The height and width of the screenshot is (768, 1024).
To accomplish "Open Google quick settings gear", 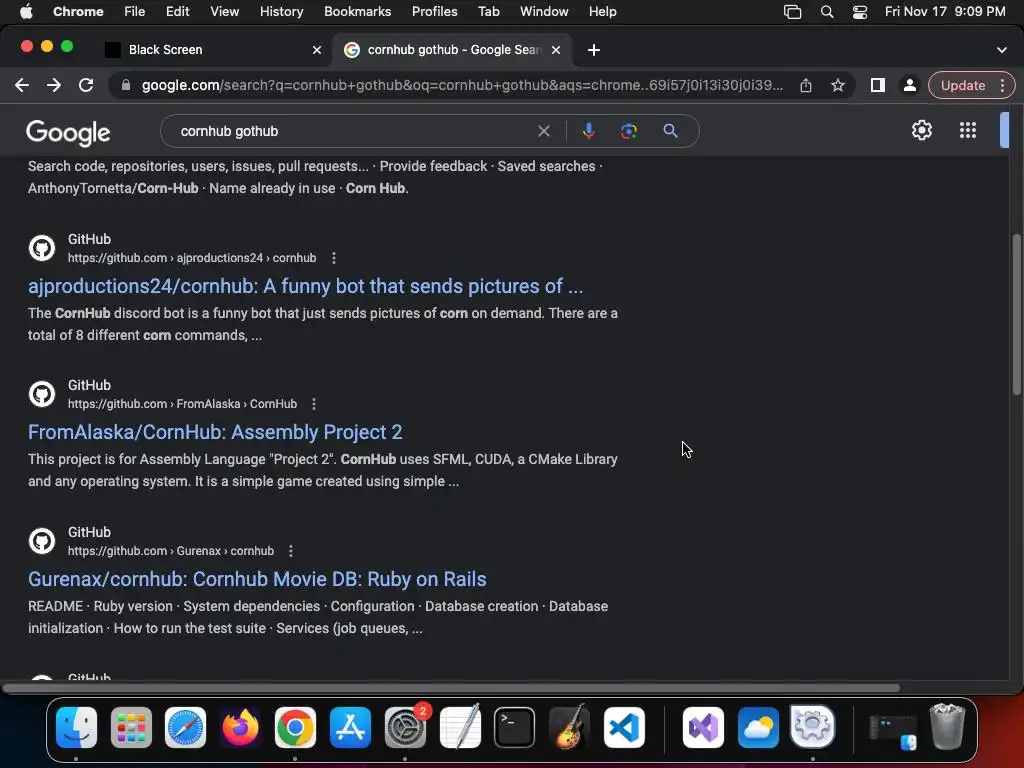I will (x=921, y=131).
